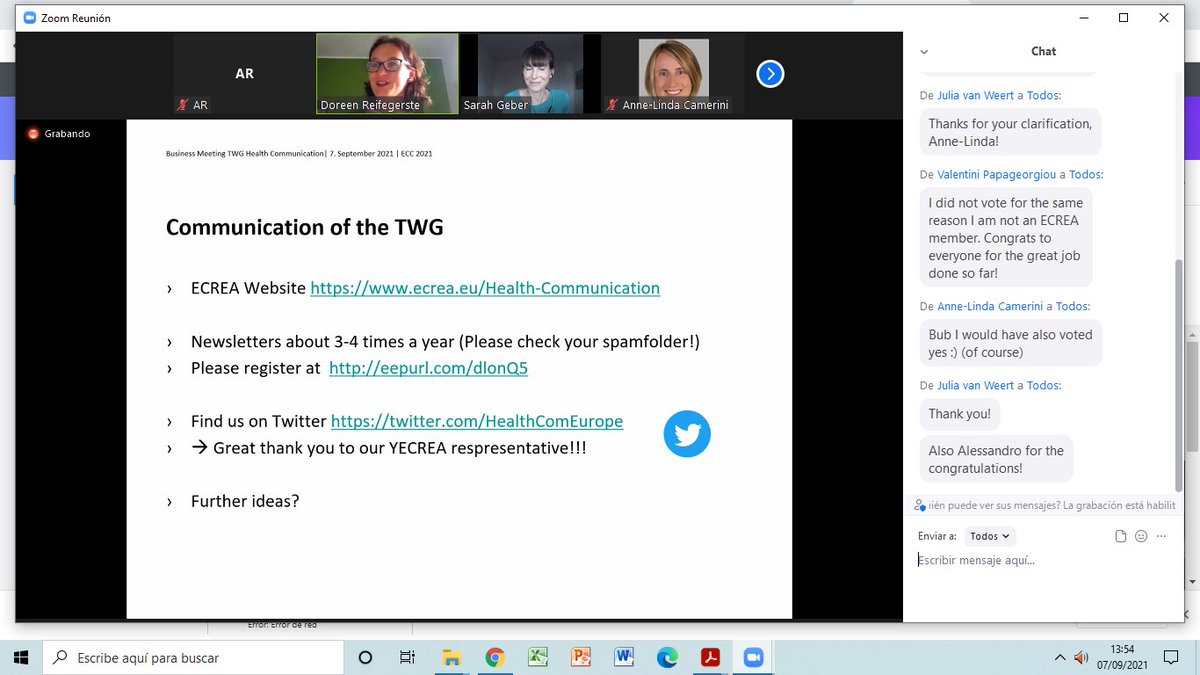Click the 'I did not vote' chat message
The width and height of the screenshot is (1200, 675).
point(1005,238)
